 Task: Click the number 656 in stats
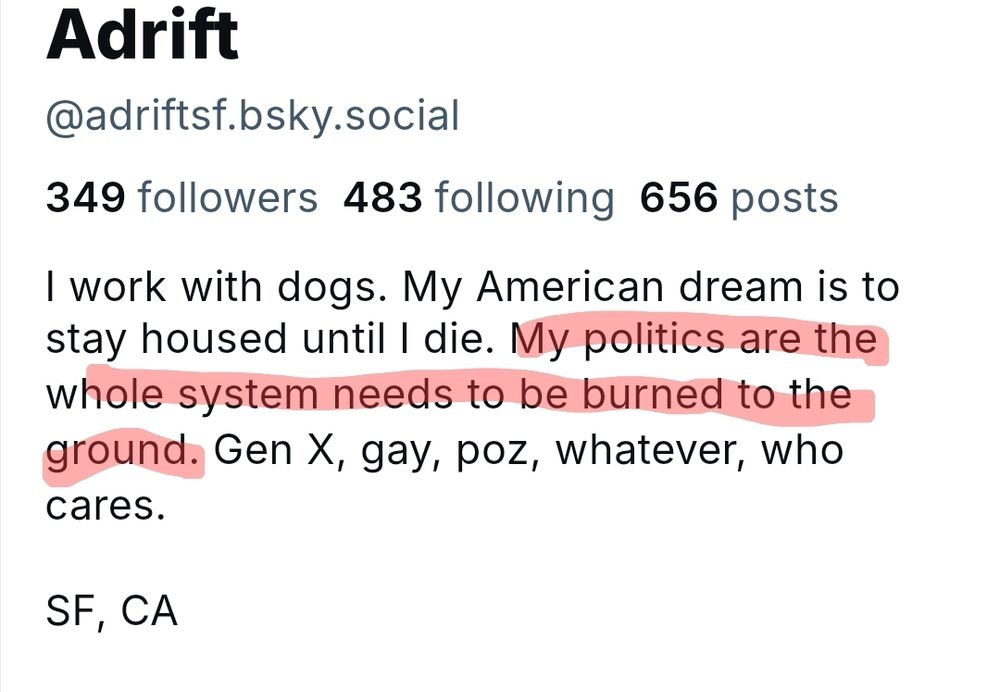(x=679, y=197)
